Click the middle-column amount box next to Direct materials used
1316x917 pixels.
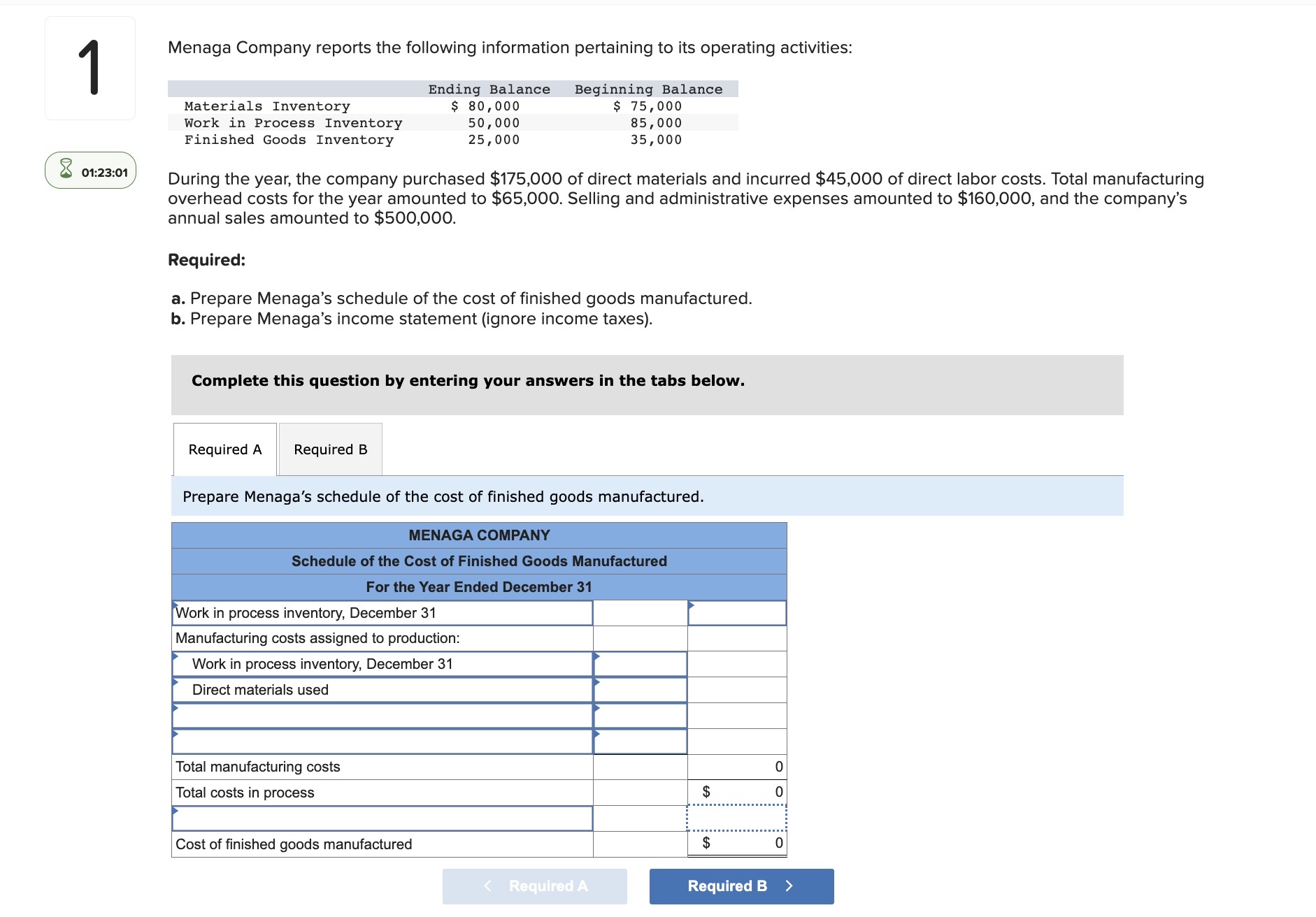pyautogui.click(x=638, y=690)
